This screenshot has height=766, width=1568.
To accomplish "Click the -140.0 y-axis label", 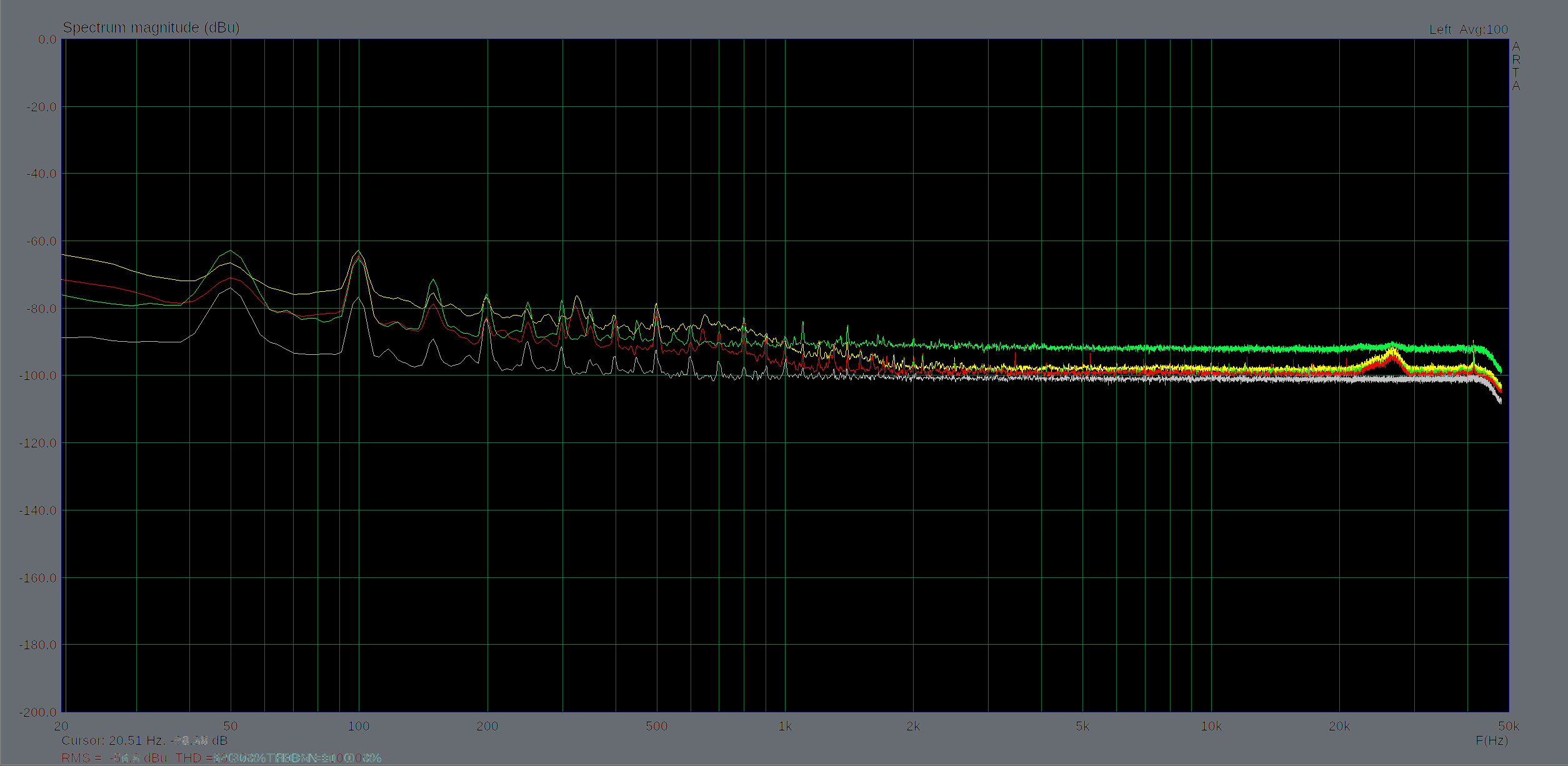I will coord(38,510).
